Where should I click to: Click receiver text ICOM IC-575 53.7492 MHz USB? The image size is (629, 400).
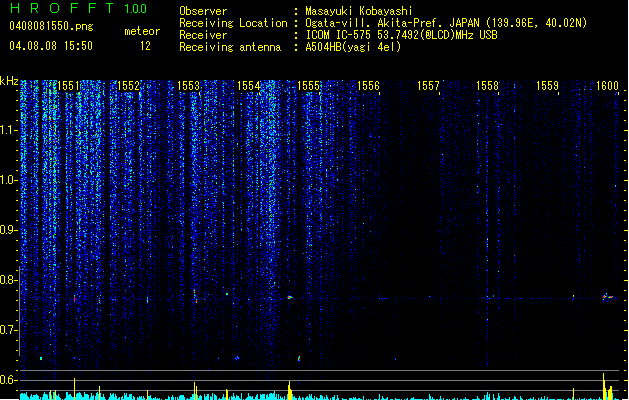click(402, 35)
